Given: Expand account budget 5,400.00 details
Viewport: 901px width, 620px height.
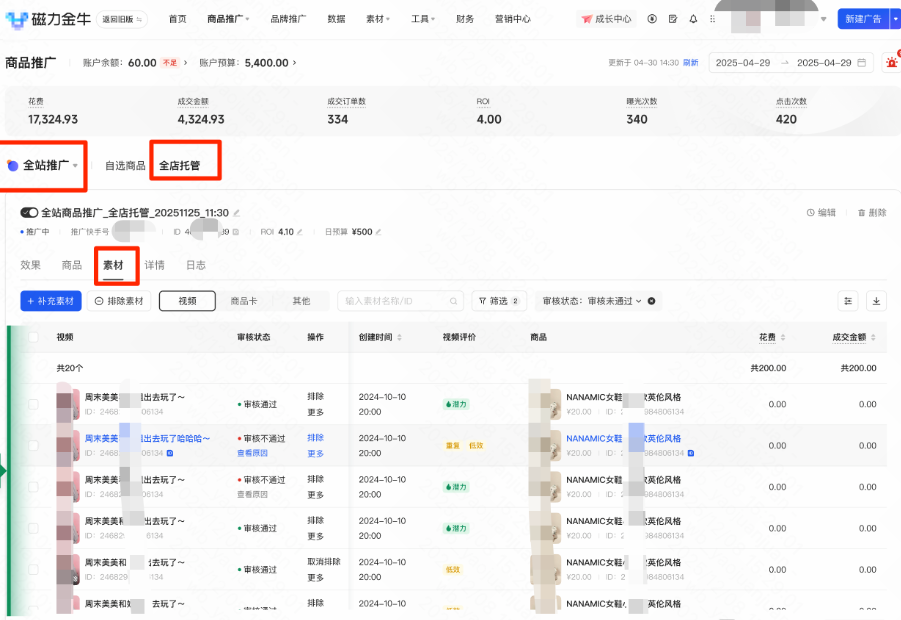Looking at the screenshot, I should point(295,63).
